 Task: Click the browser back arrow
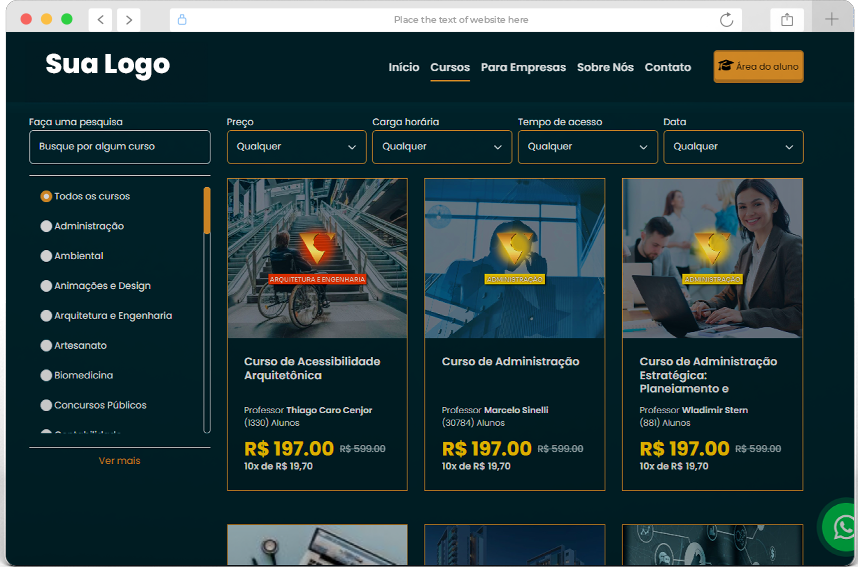pos(101,19)
